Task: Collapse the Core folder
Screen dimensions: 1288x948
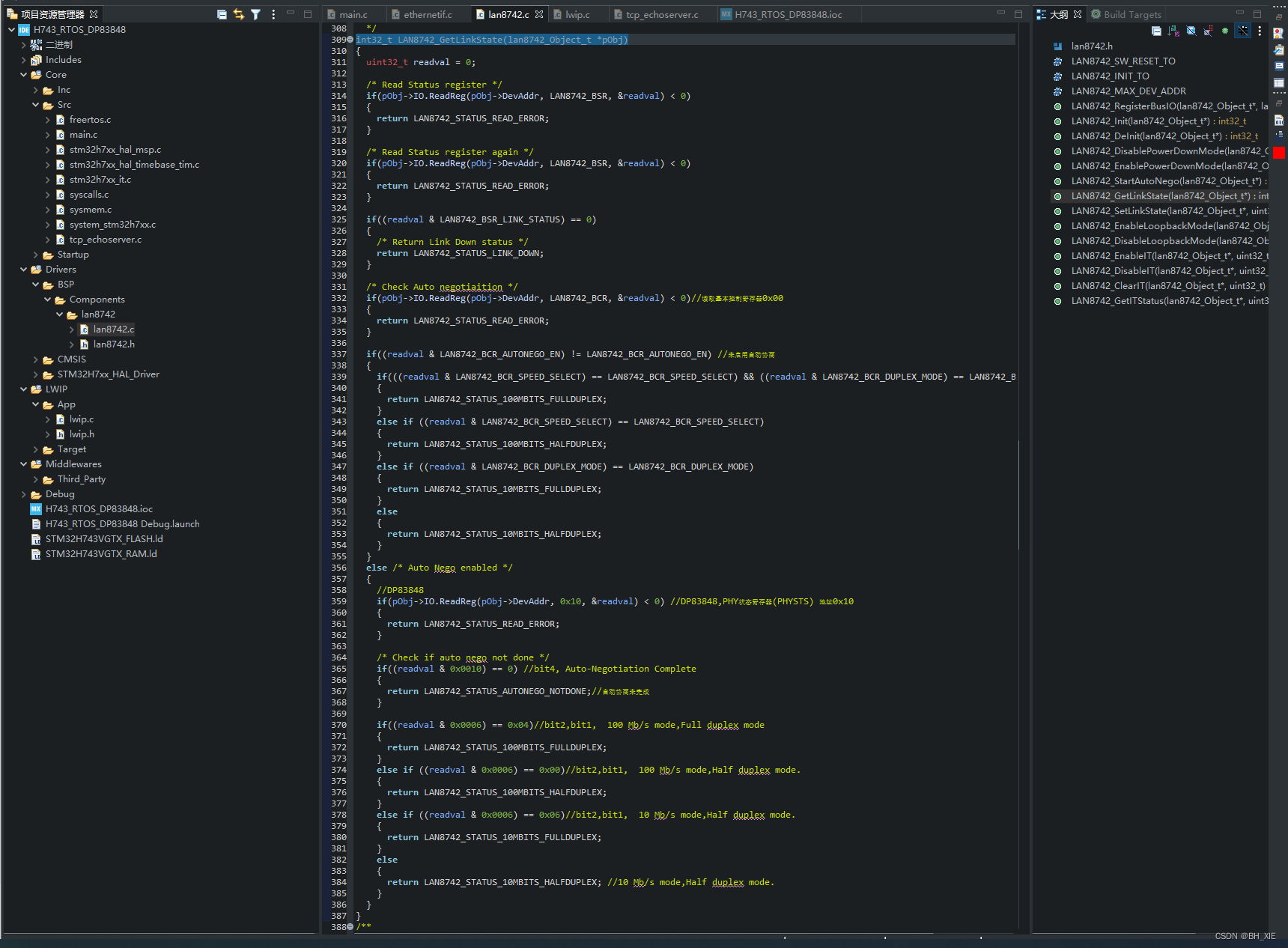Action: (24, 75)
